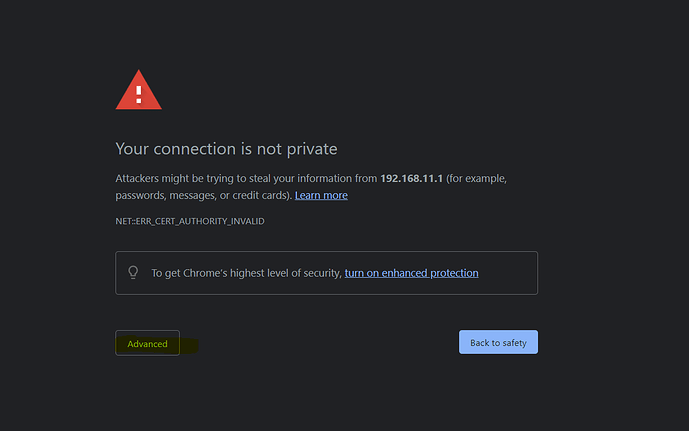
Task: Click the NET::ERR_CERT_AUTHORITY_INVALID error code
Action: [x=190, y=221]
